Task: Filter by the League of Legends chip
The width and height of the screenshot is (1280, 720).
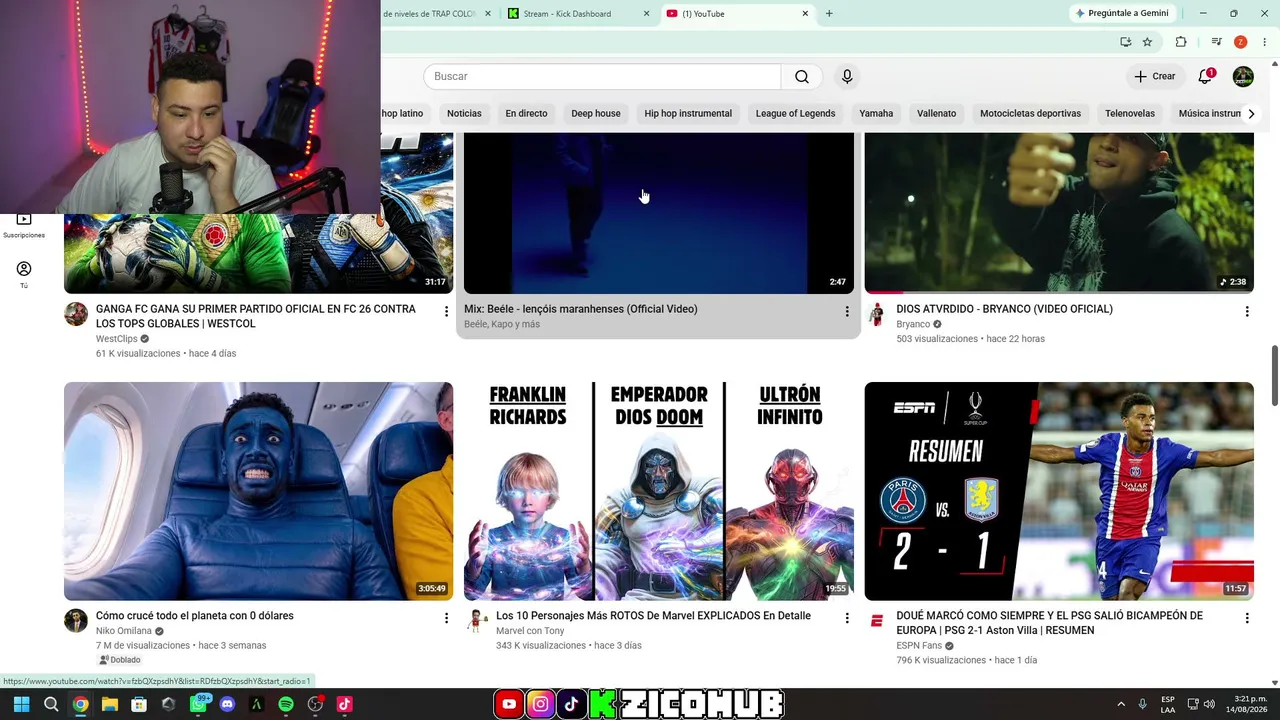Action: [x=795, y=114]
